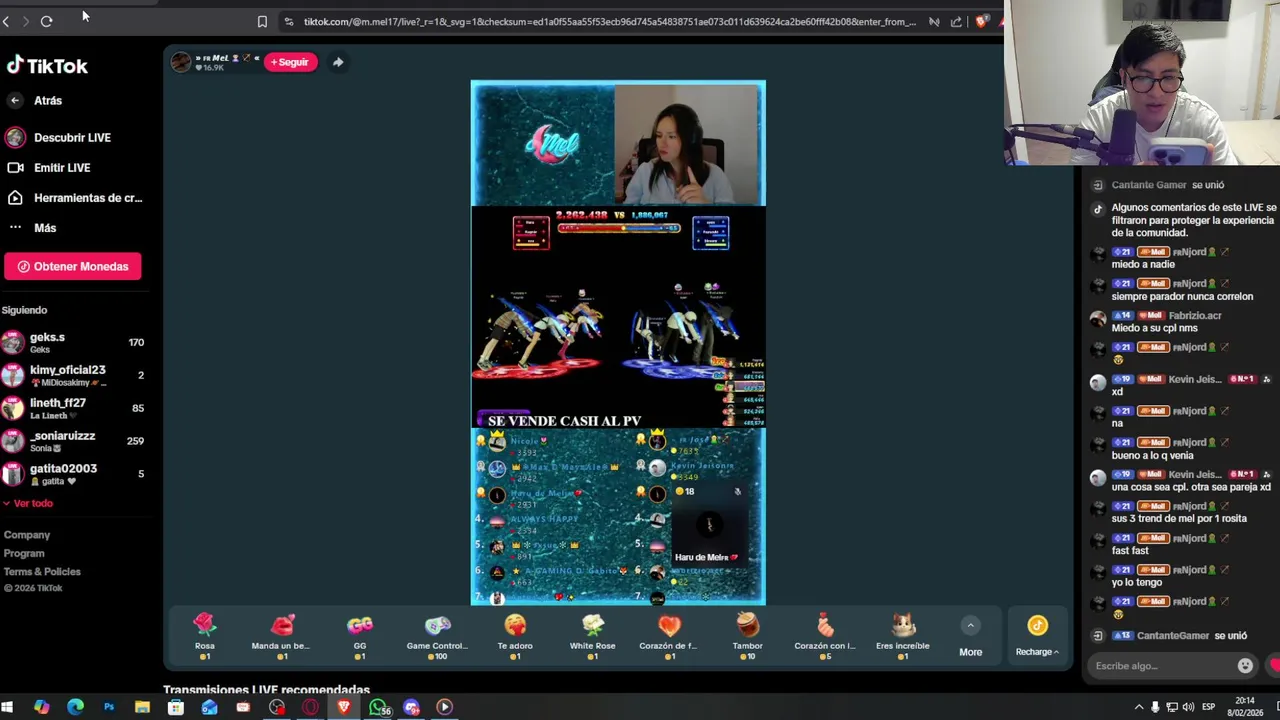Send the White Rose gift

click(x=592, y=635)
